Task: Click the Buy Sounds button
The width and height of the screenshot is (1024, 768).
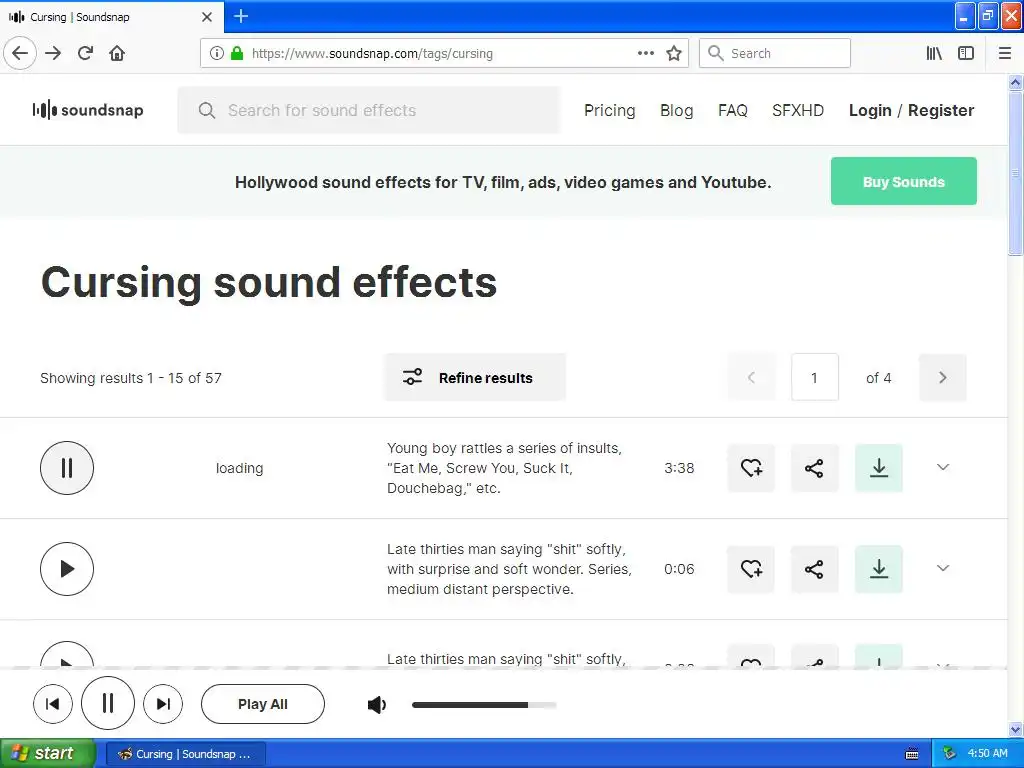Action: pos(904,181)
